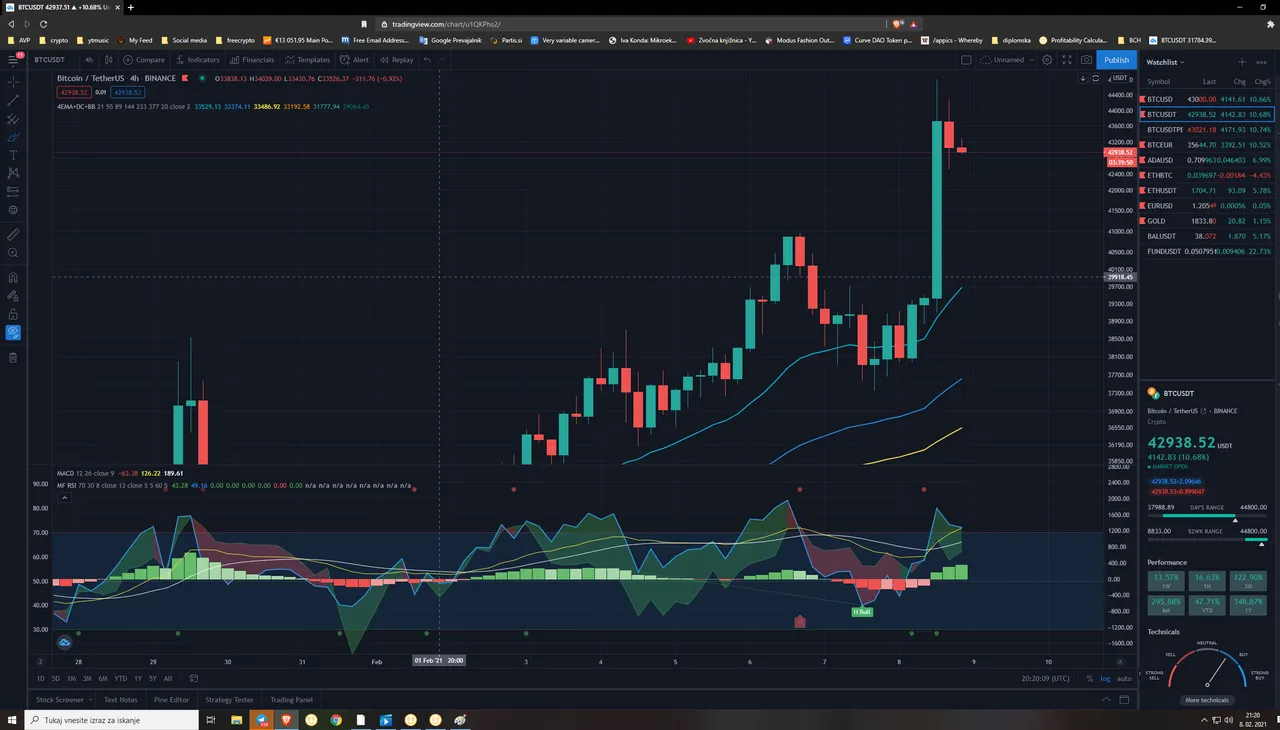Select the YTD time range
This screenshot has width=1280, height=730.
tap(121, 678)
